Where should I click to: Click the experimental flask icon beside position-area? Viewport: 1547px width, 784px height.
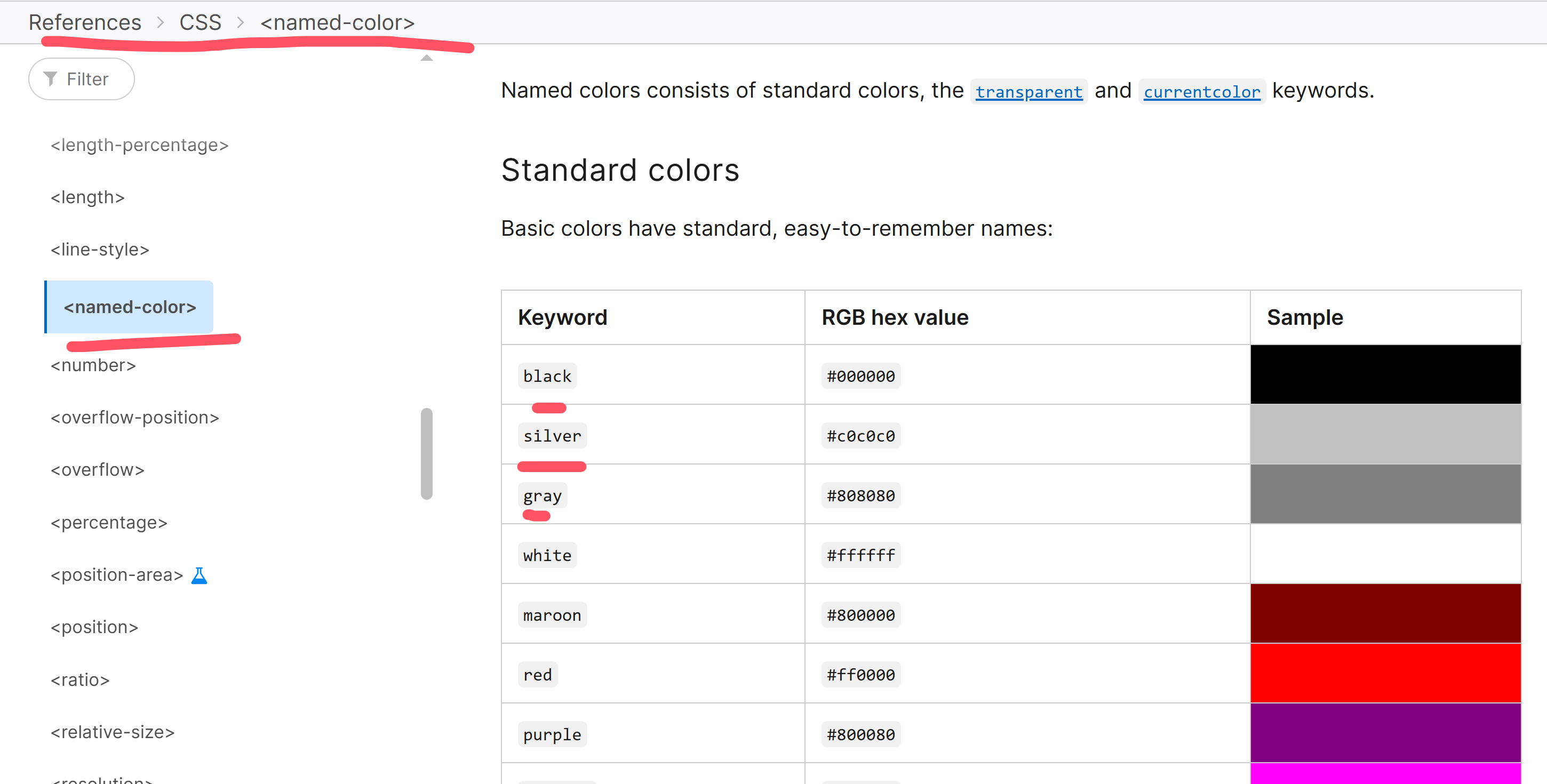(199, 575)
